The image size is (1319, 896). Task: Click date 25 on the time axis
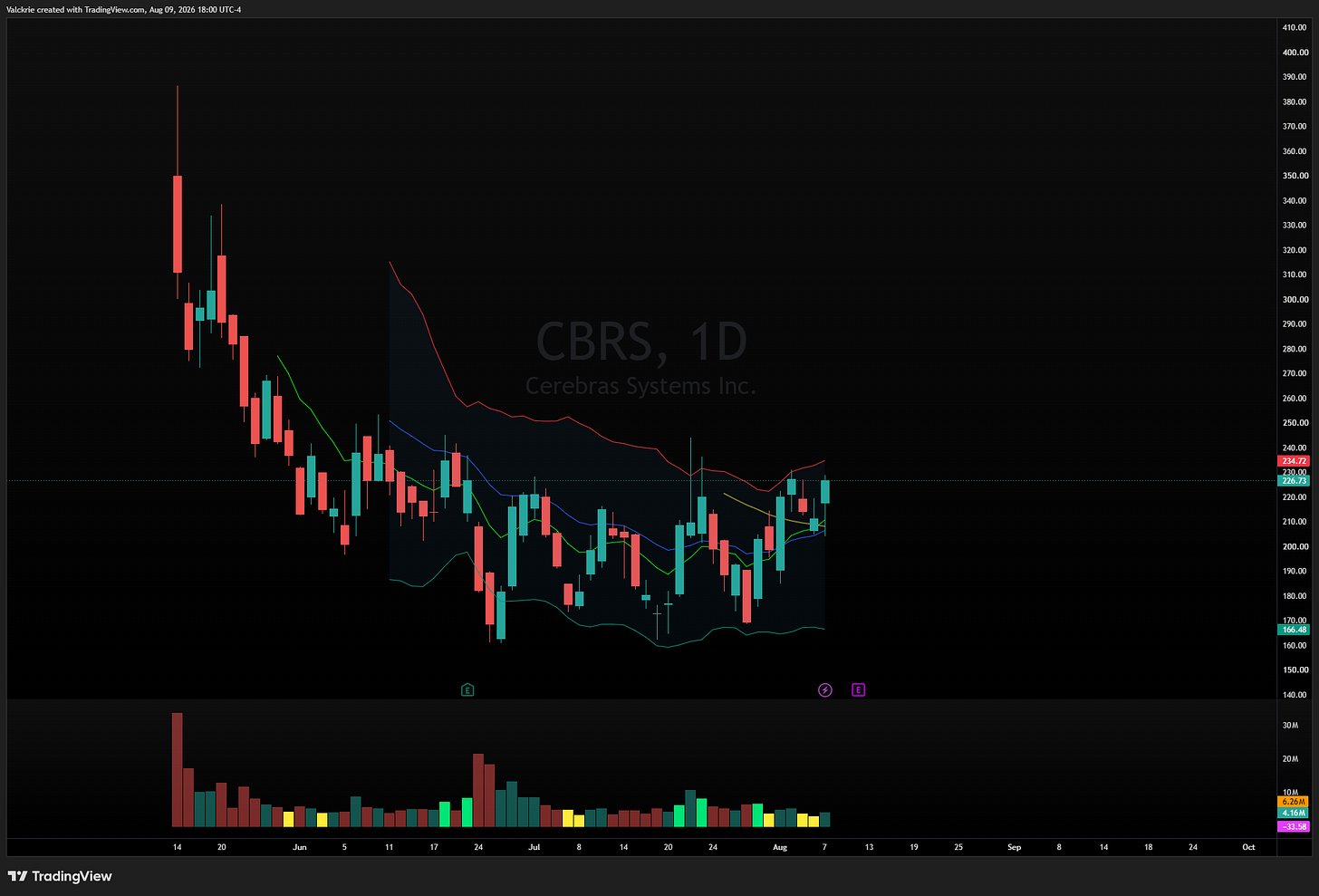[958, 848]
